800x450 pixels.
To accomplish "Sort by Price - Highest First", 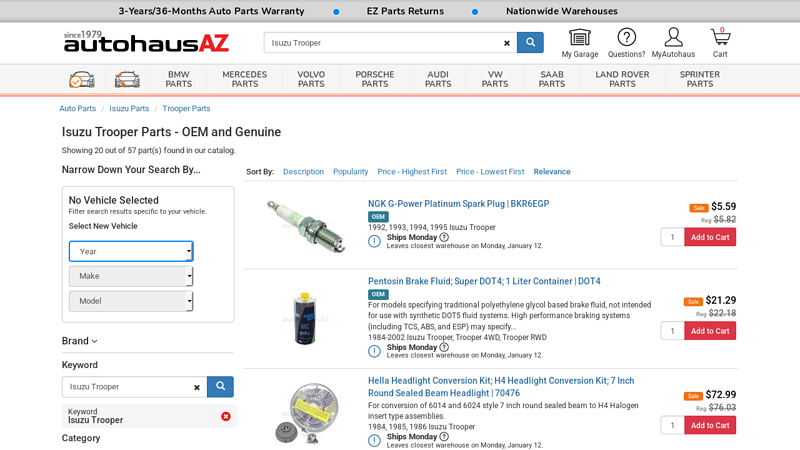I will click(x=412, y=172).
